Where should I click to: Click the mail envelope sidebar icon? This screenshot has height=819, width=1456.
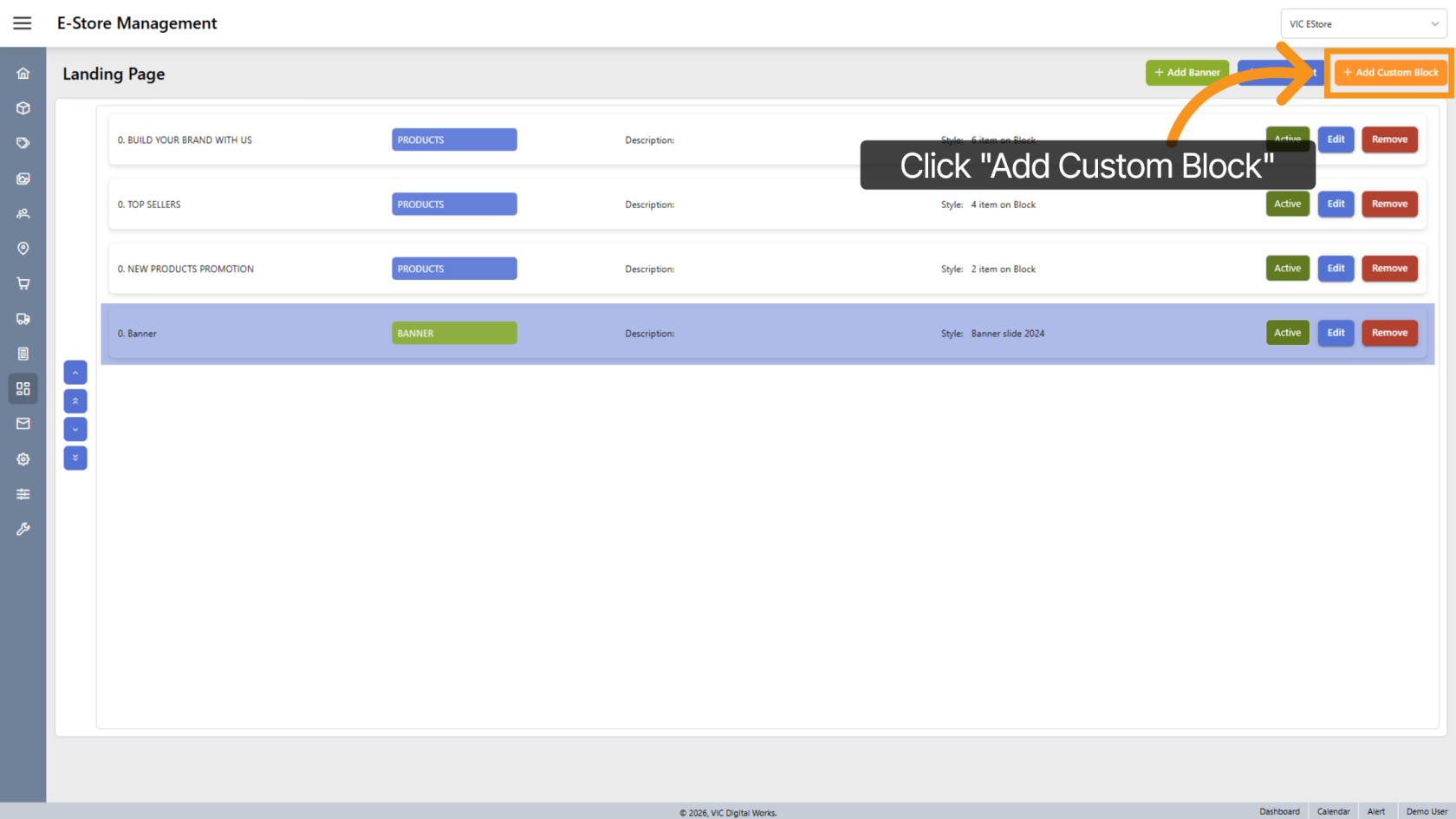[x=23, y=424]
